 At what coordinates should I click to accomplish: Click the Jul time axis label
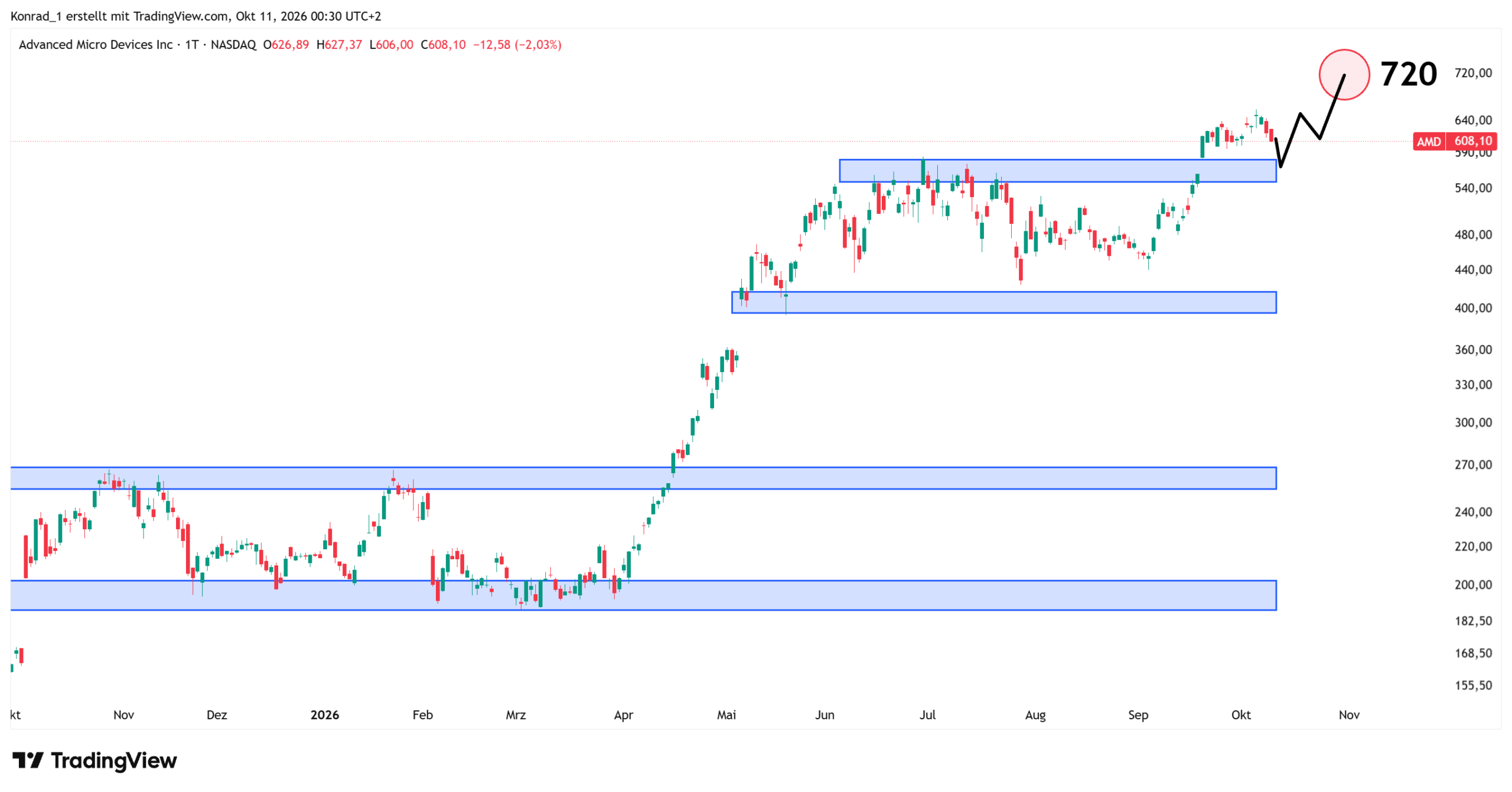tap(928, 715)
